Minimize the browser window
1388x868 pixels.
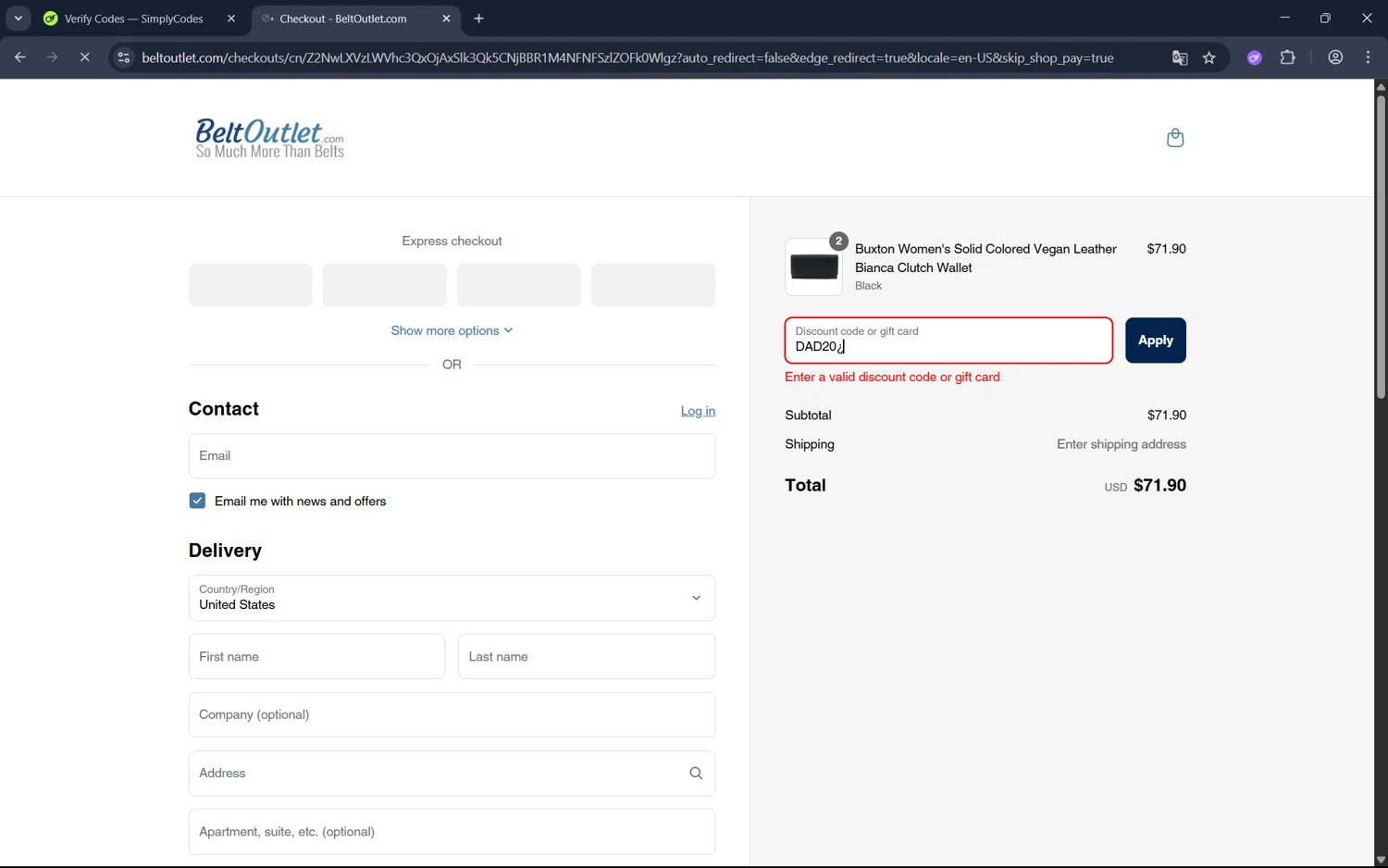pyautogui.click(x=1284, y=19)
